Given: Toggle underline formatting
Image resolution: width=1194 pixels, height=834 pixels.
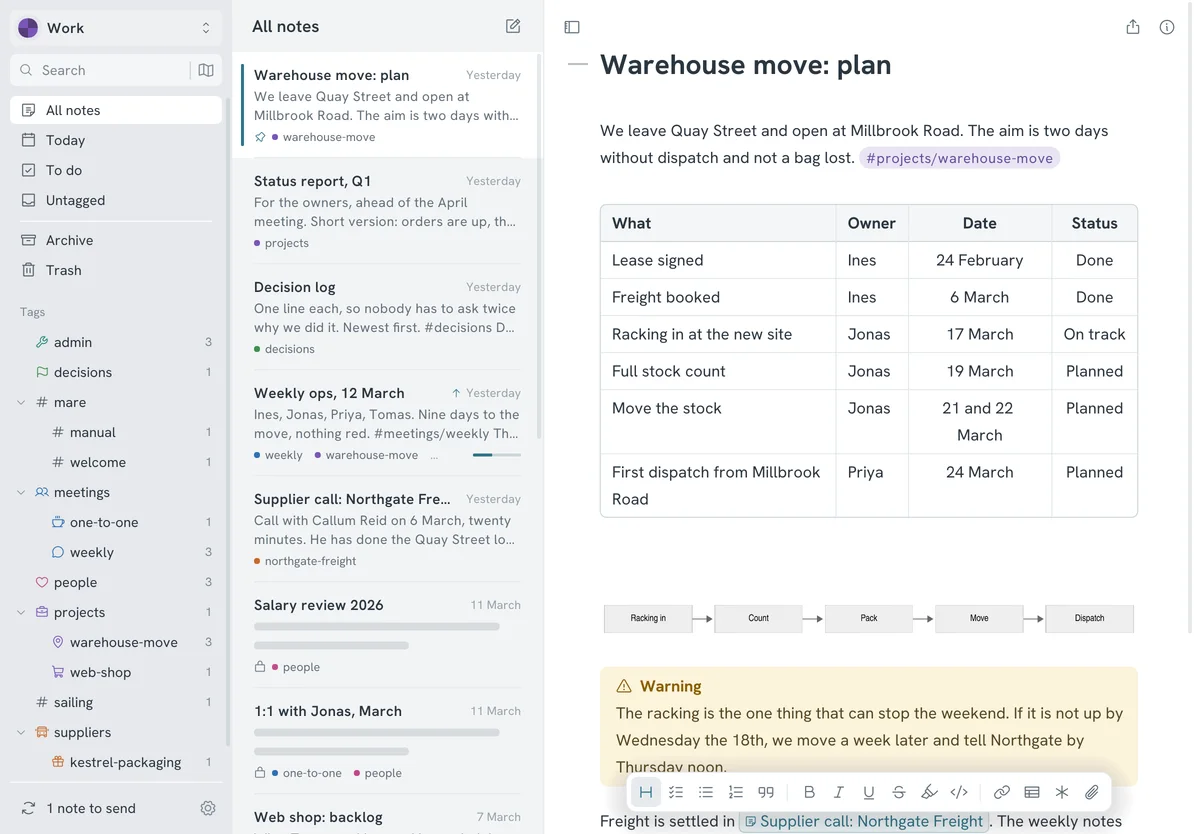Looking at the screenshot, I should 868,792.
